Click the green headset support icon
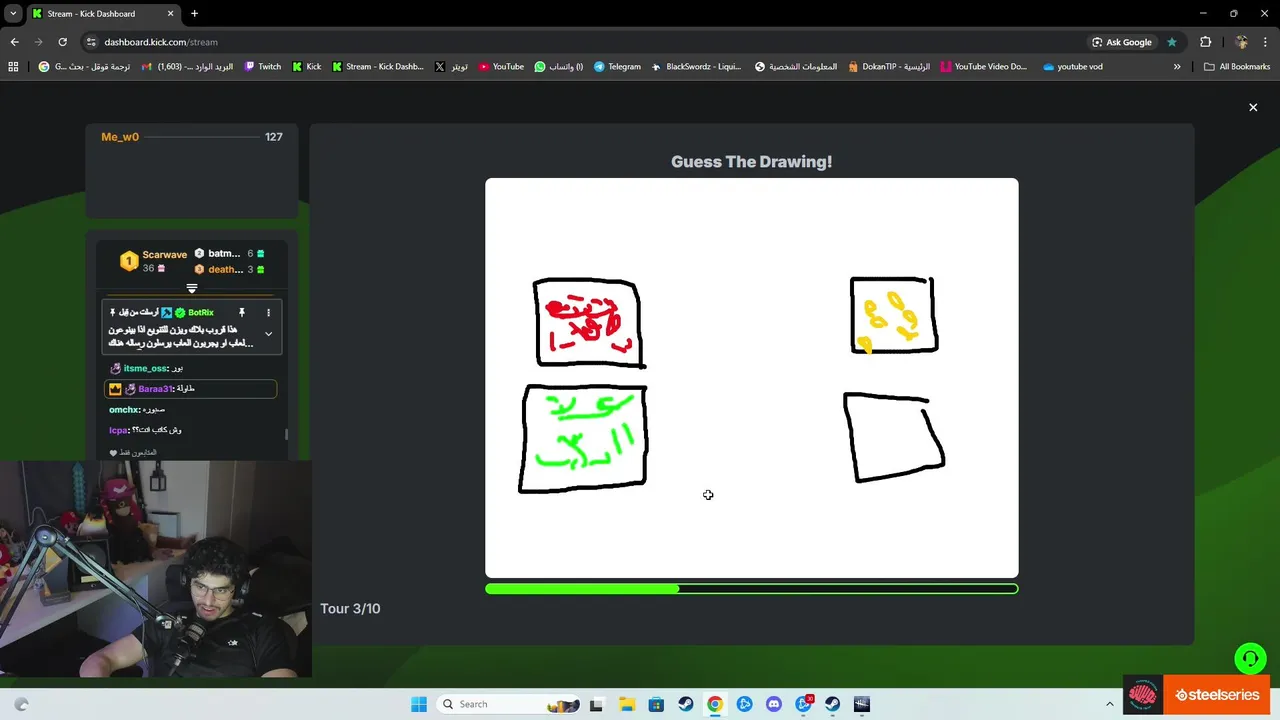1280x720 pixels. tap(1250, 658)
